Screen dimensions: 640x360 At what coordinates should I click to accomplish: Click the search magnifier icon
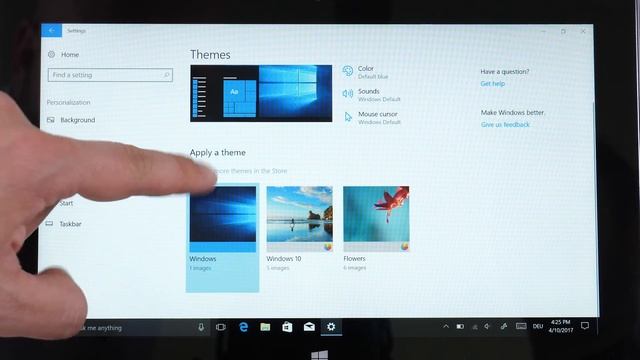pyautogui.click(x=166, y=75)
